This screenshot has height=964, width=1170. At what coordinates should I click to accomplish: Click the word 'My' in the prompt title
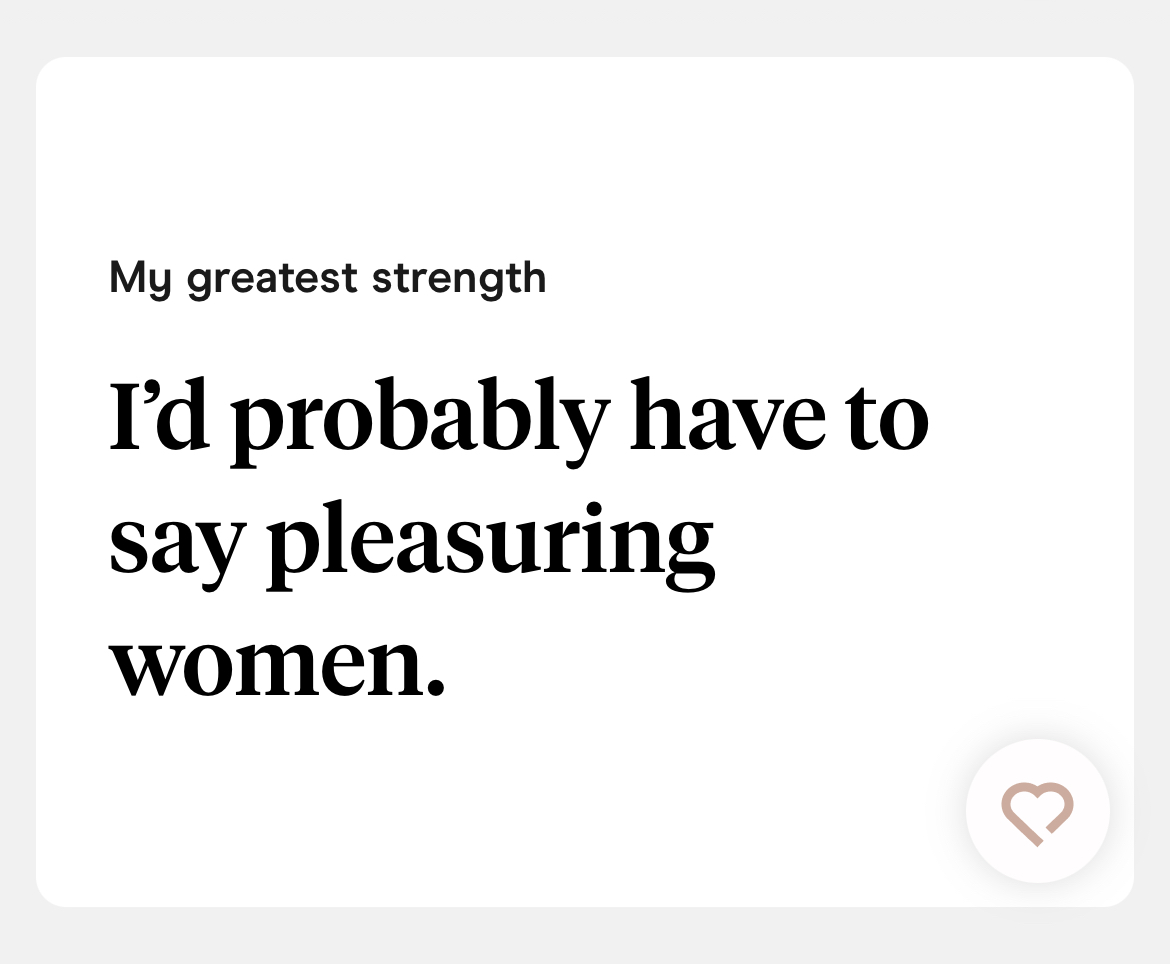140,280
